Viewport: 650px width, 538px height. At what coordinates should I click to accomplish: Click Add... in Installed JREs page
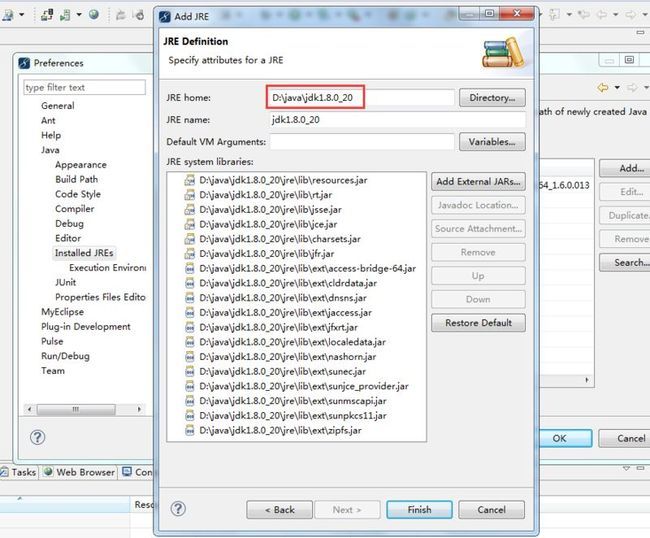[626, 168]
